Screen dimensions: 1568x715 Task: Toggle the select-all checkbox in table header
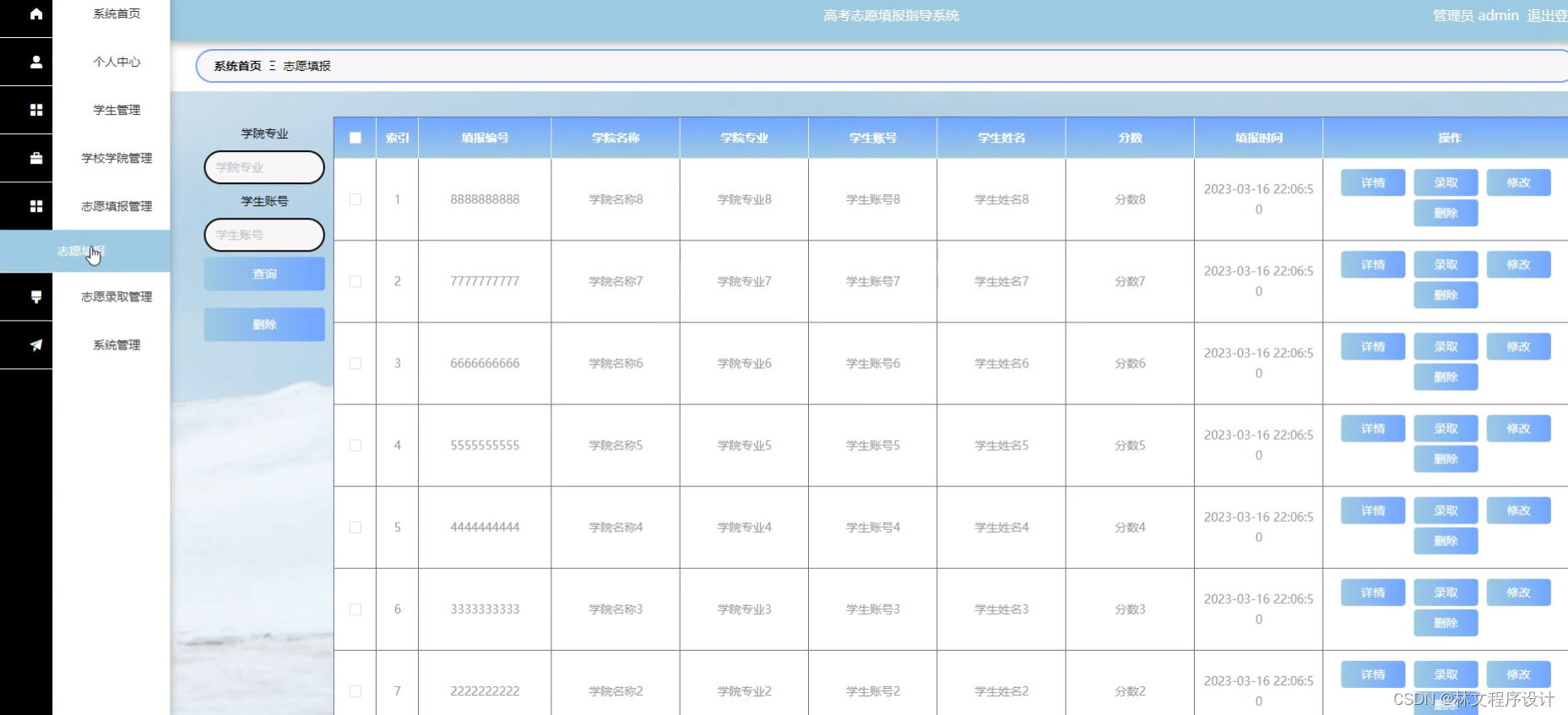pyautogui.click(x=355, y=138)
